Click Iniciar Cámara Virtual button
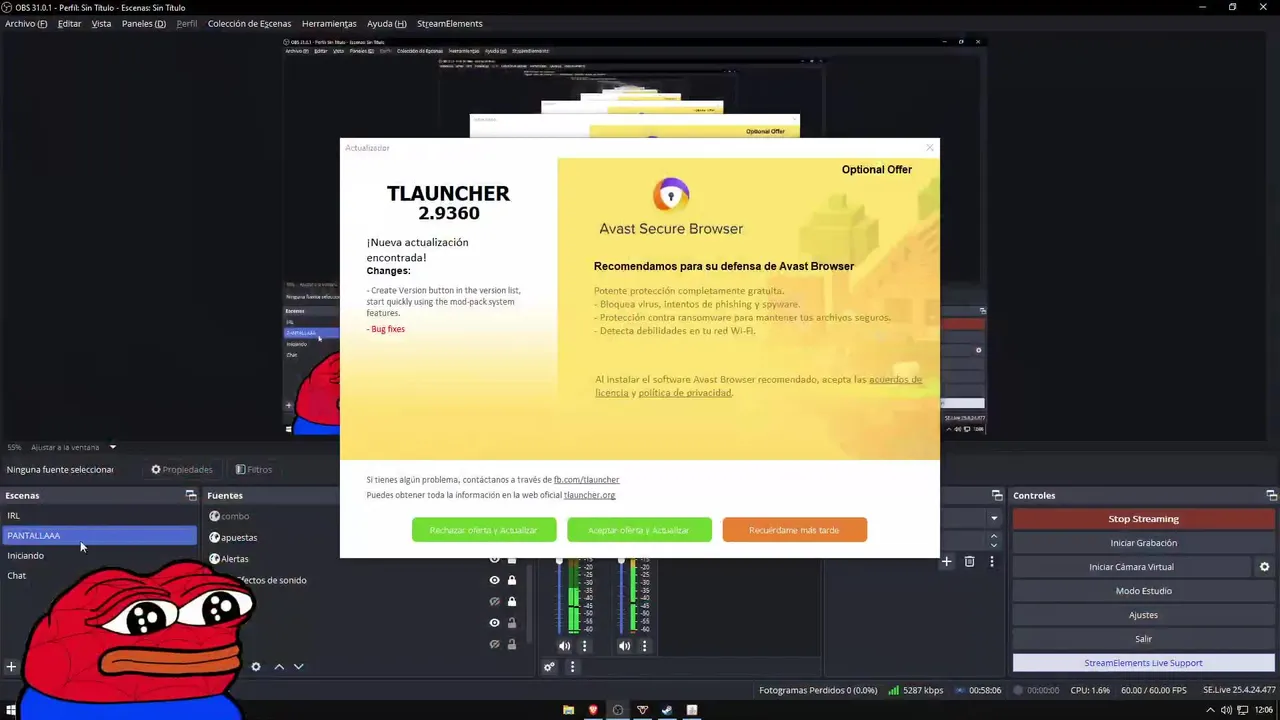 [1131, 567]
